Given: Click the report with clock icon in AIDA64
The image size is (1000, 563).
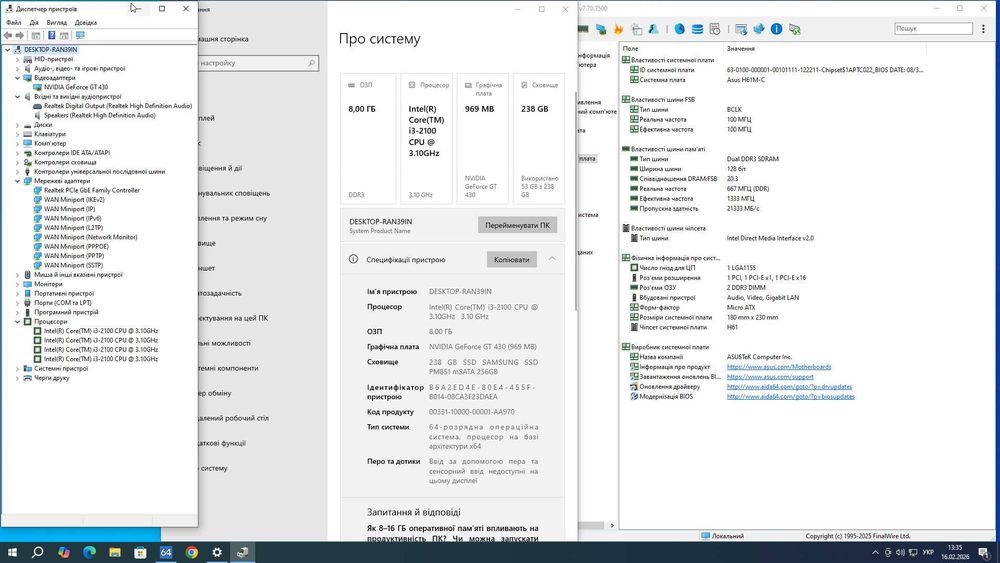Looking at the screenshot, I should coord(715,29).
